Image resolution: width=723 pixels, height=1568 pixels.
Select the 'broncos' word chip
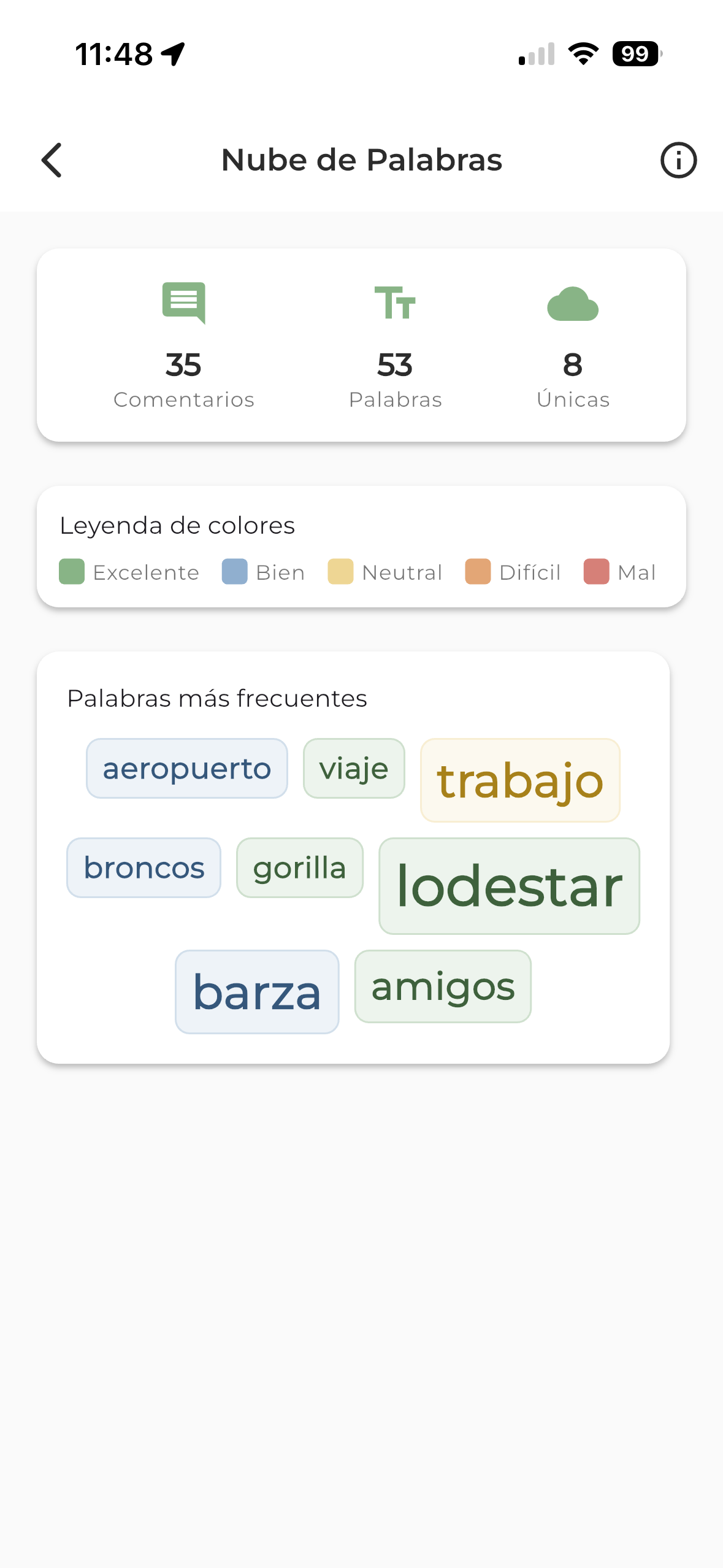(x=143, y=867)
